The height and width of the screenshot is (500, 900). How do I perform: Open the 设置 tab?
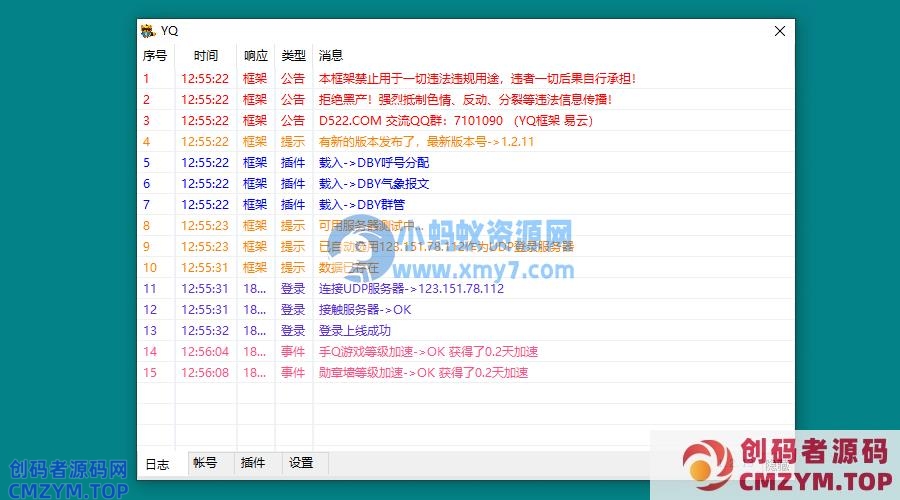301,463
